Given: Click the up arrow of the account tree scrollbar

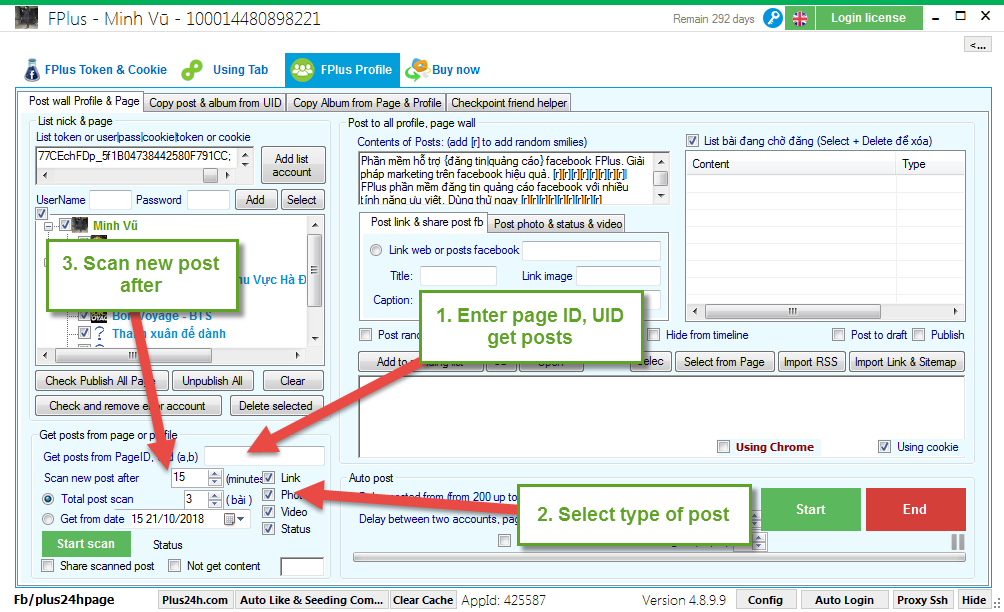Looking at the screenshot, I should pos(315,225).
